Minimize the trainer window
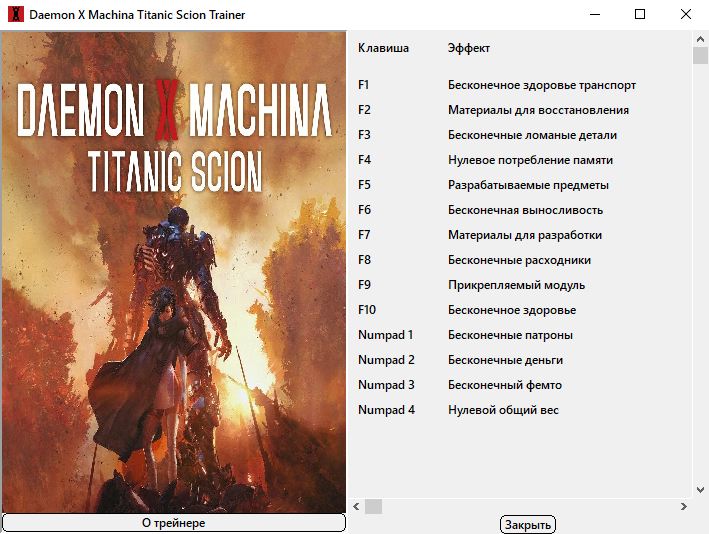This screenshot has height=534, width=709. pyautogui.click(x=595, y=14)
